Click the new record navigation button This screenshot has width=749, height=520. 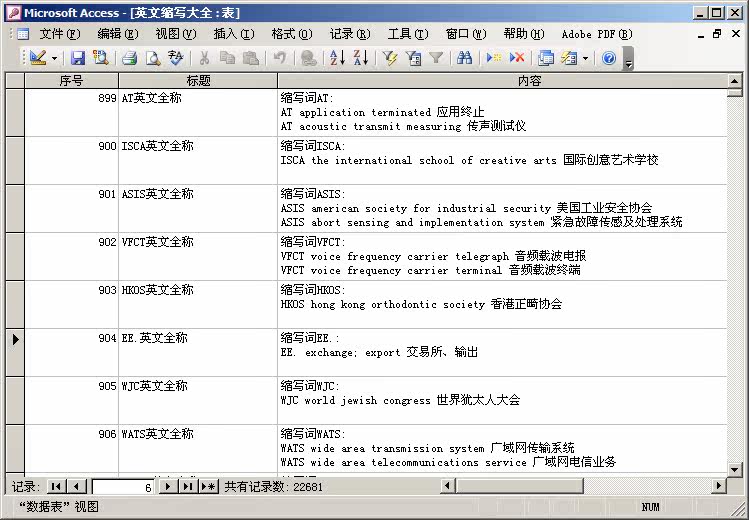tap(208, 487)
